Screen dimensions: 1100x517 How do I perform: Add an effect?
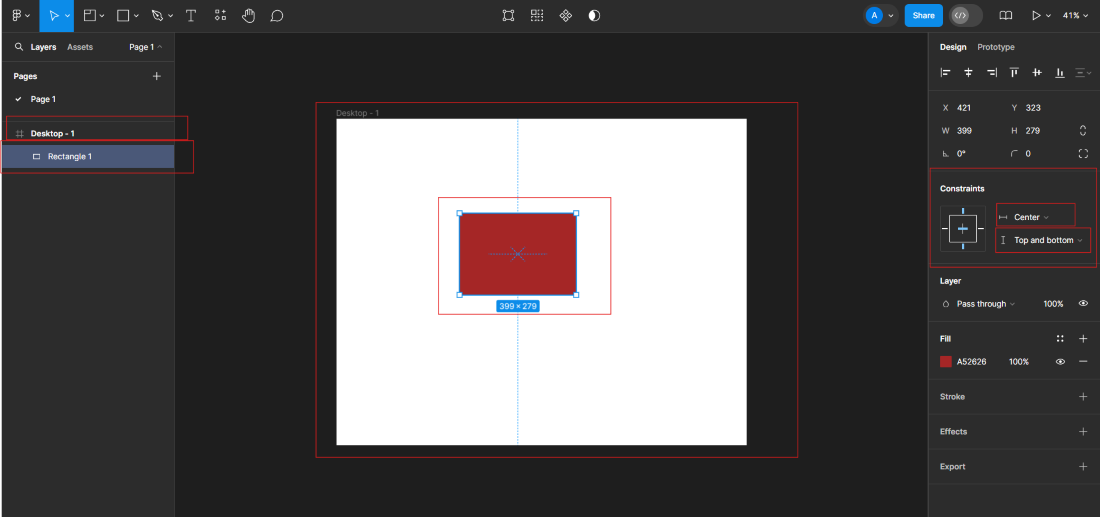[1083, 431]
